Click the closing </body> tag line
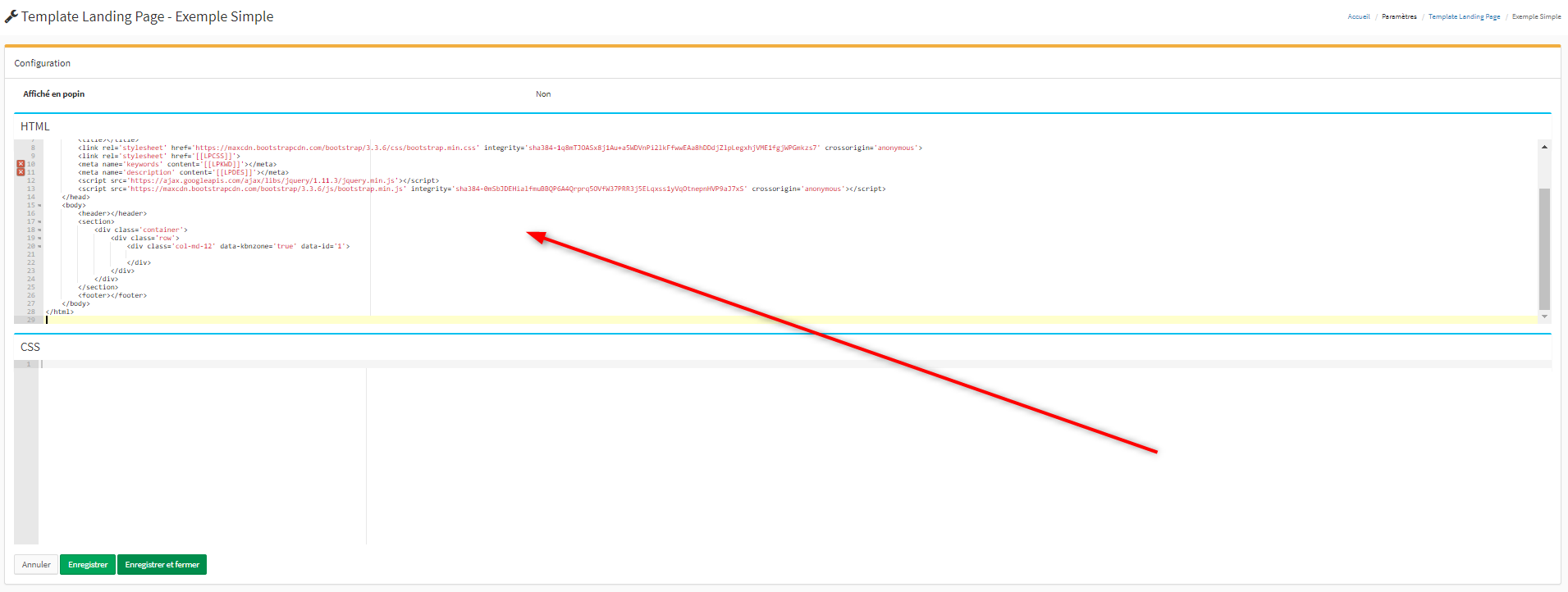Viewport: 1568px width, 592px height. click(x=75, y=303)
